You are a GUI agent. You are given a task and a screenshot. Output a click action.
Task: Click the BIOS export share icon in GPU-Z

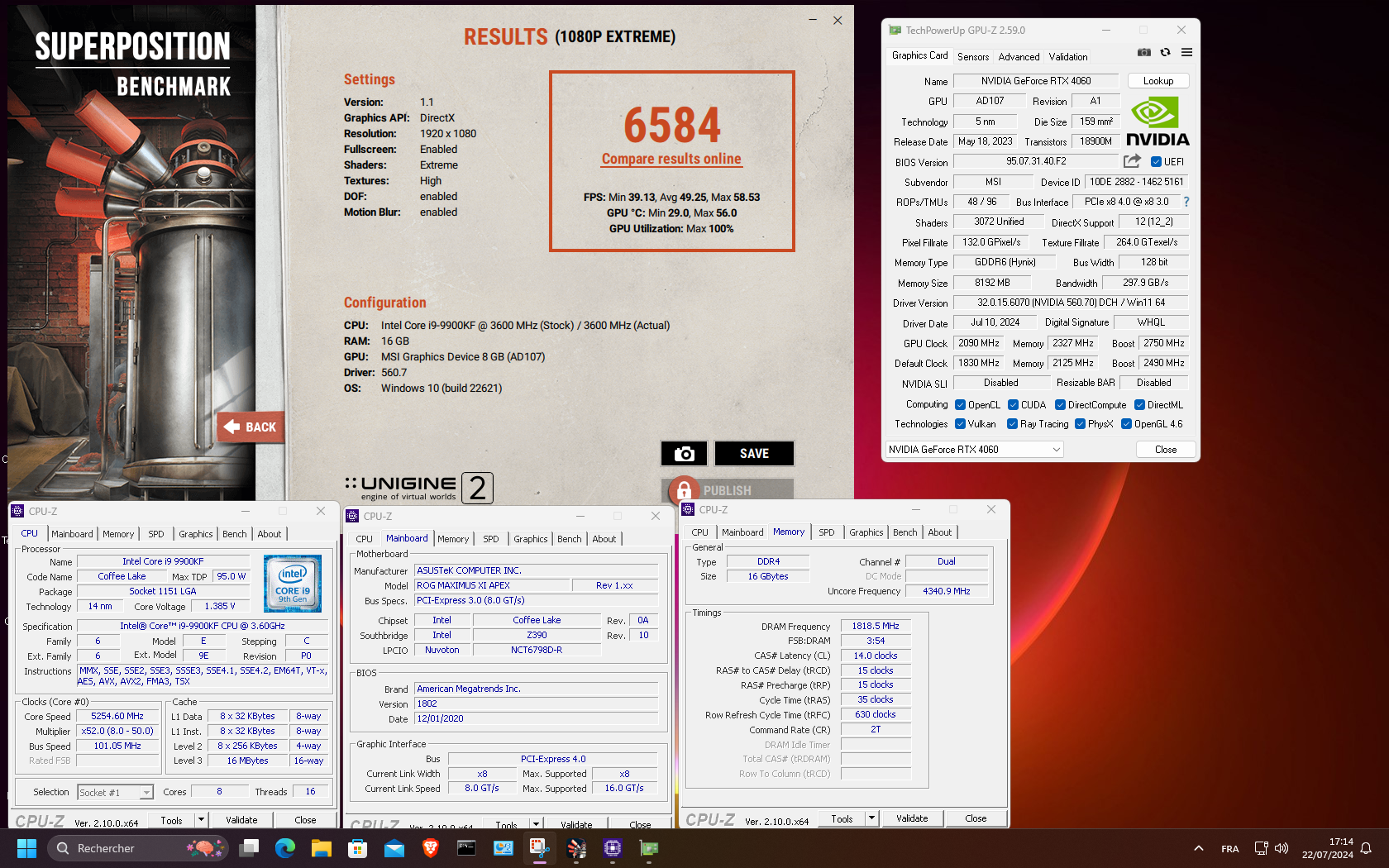[1132, 161]
